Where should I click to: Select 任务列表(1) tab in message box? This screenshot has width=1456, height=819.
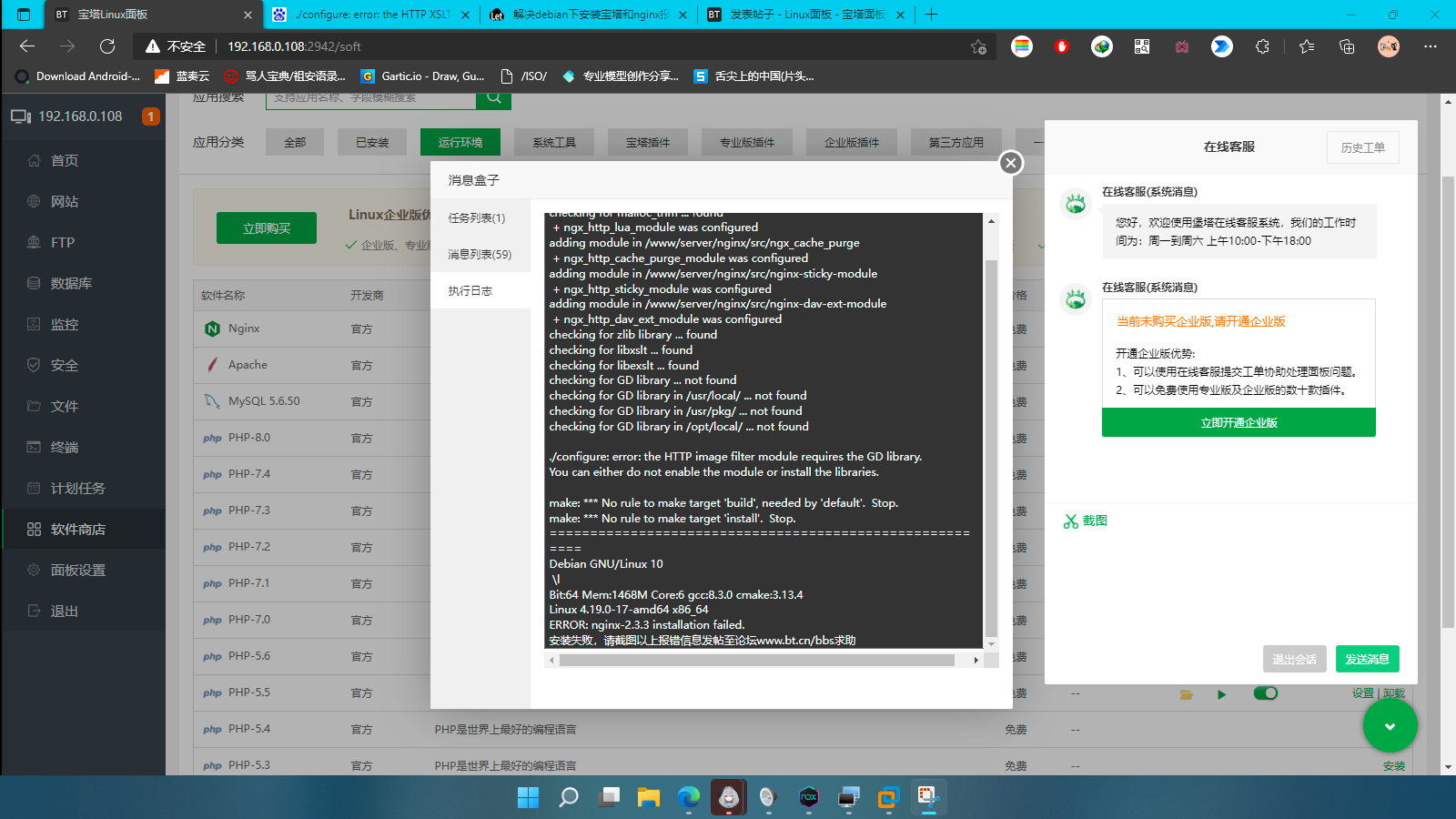[x=480, y=218]
